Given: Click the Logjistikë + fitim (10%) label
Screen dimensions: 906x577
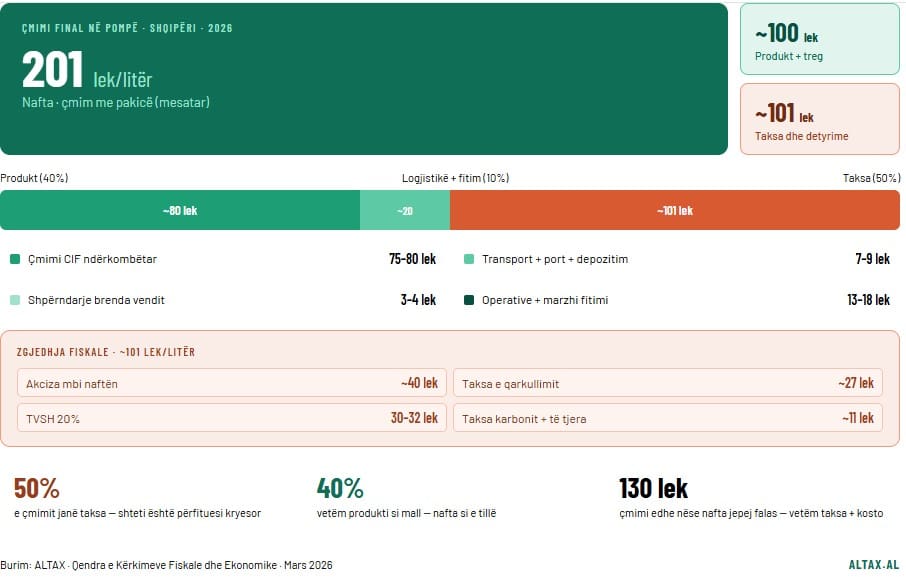Looking at the screenshot, I should [x=455, y=178].
